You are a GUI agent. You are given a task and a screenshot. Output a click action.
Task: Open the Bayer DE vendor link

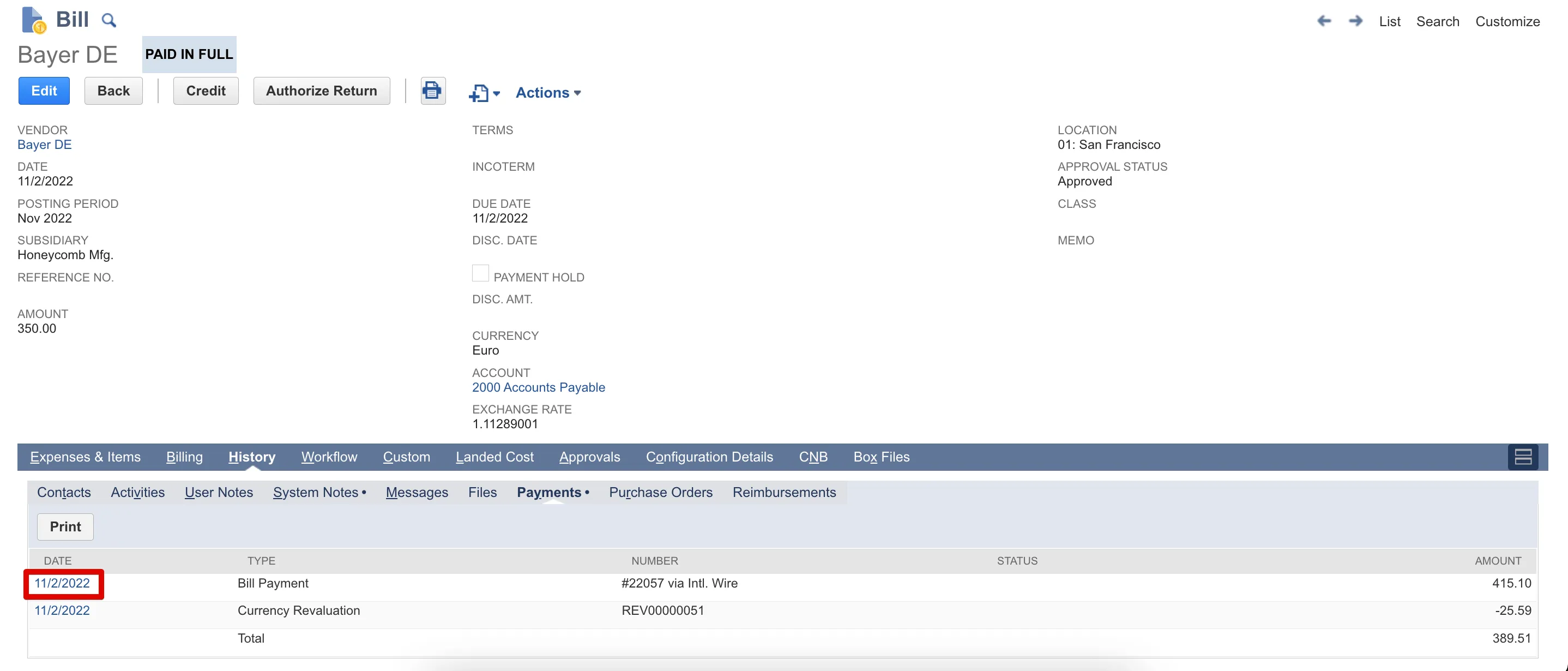45,145
